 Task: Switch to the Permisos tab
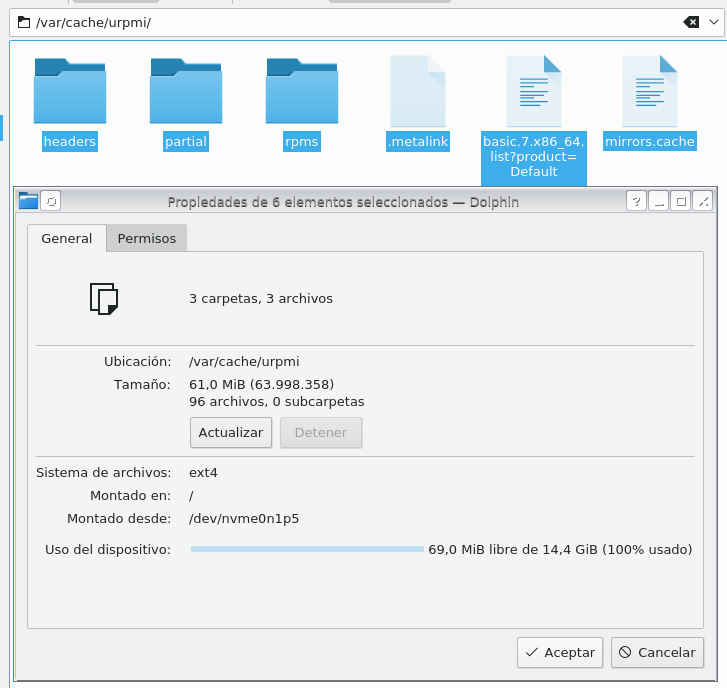147,238
